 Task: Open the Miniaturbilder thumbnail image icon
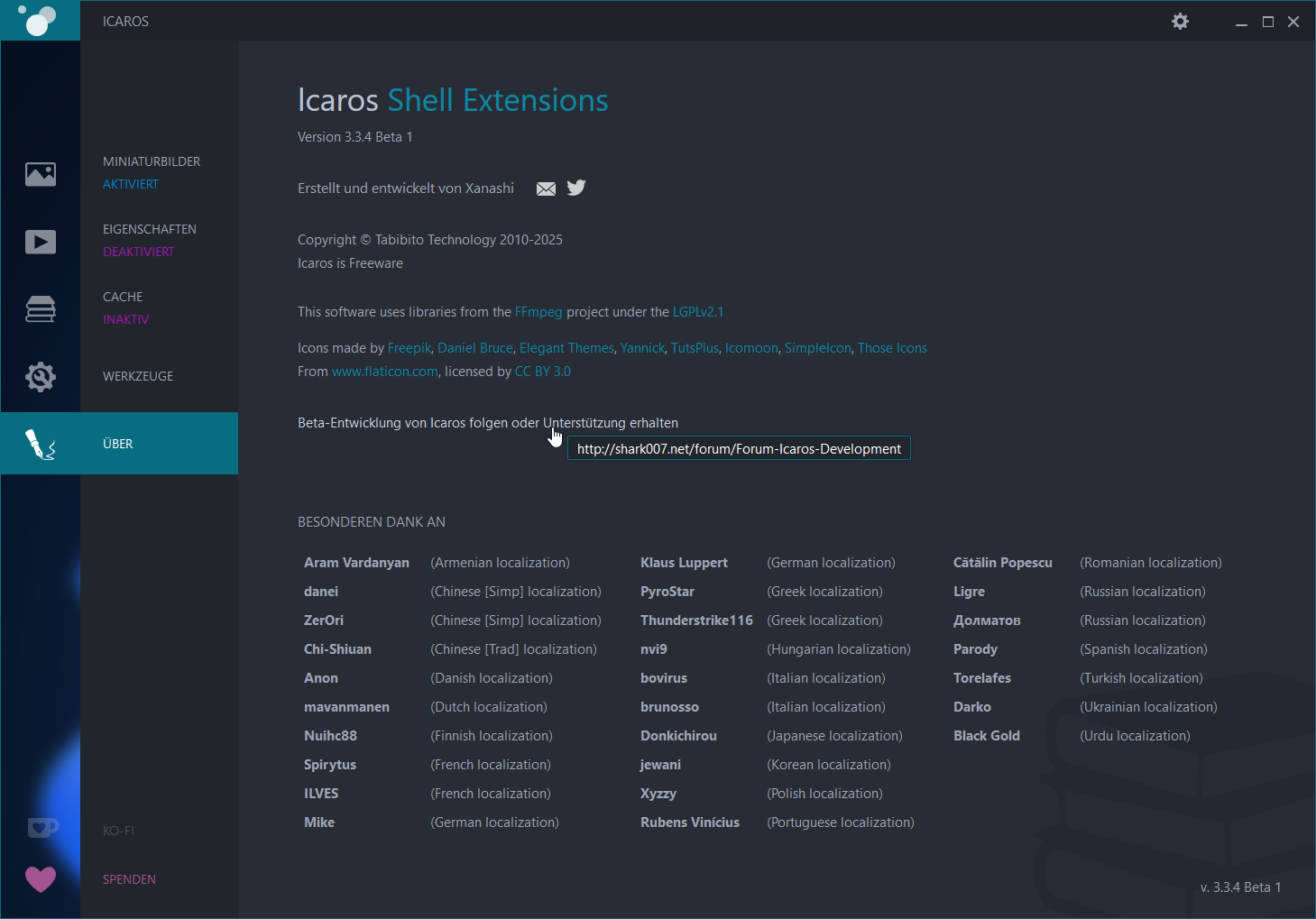tap(41, 173)
